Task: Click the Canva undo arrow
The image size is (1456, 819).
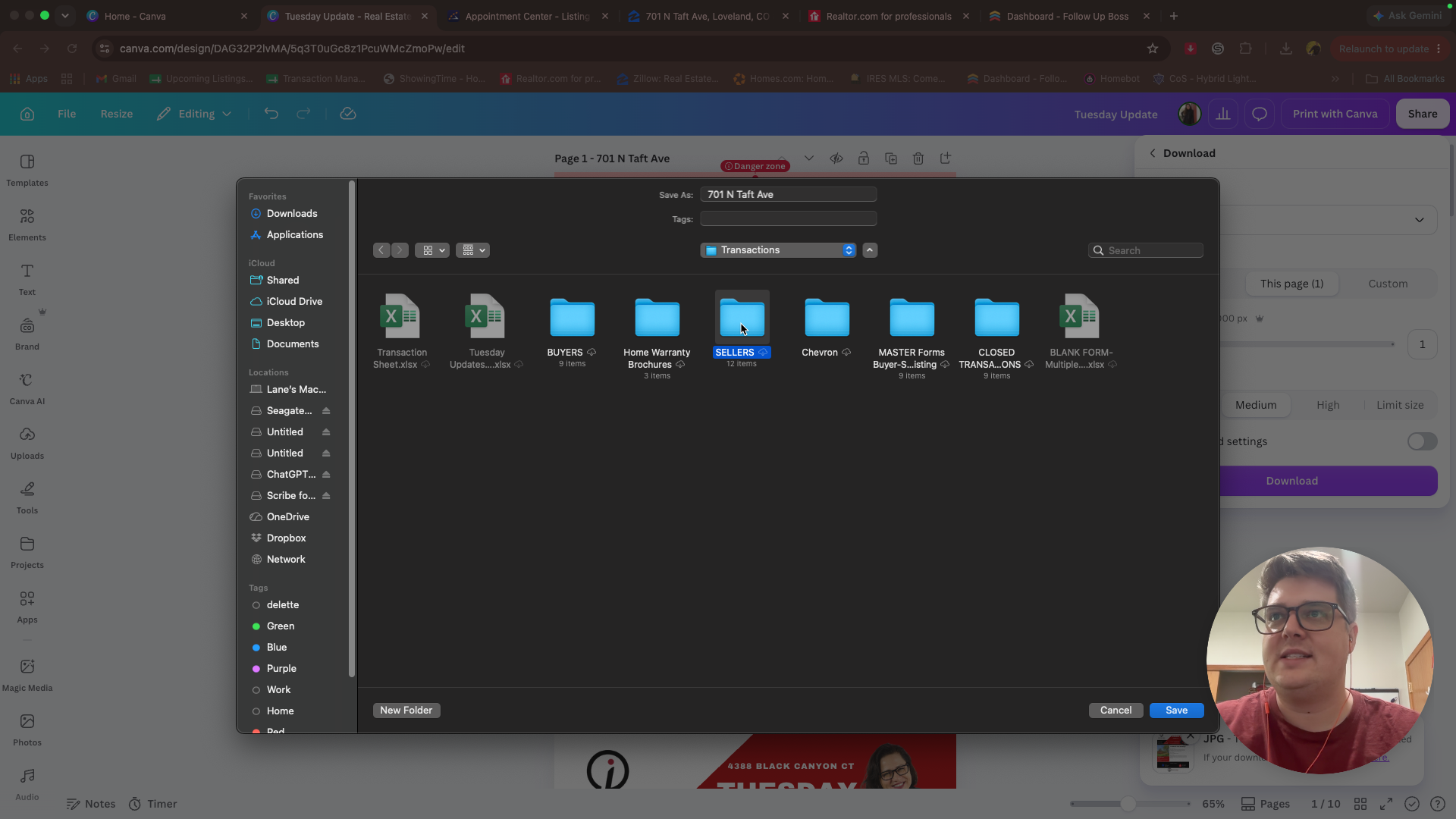Action: (x=271, y=114)
